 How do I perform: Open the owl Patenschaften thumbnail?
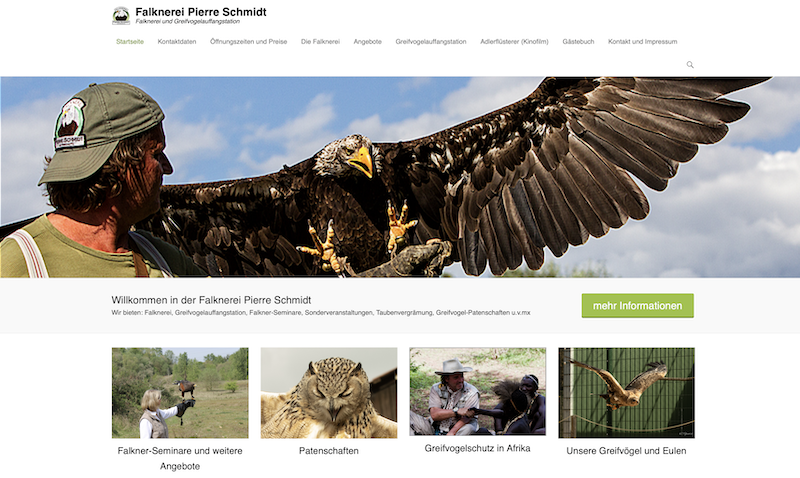329,393
